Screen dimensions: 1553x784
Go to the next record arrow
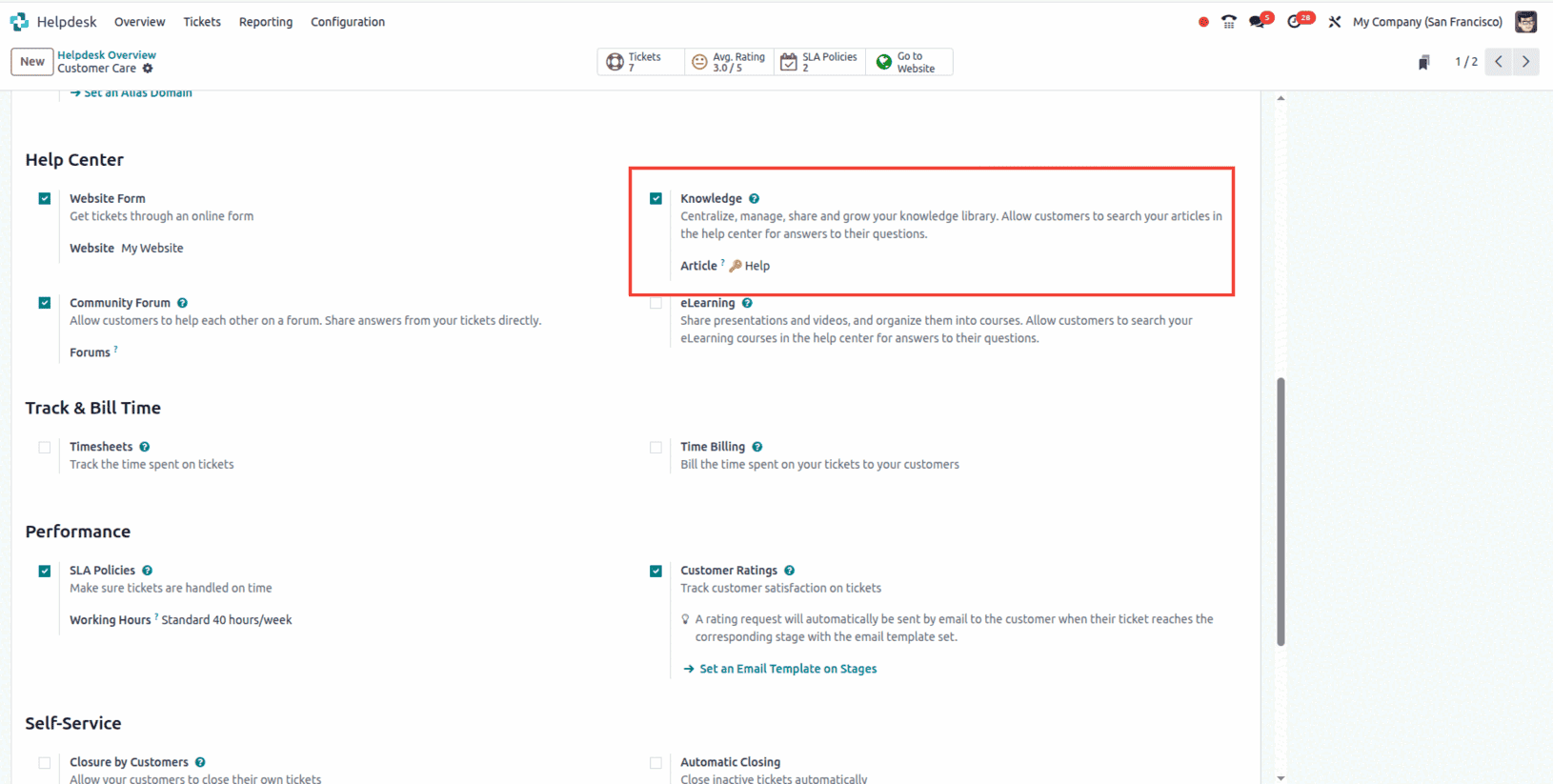(x=1525, y=62)
